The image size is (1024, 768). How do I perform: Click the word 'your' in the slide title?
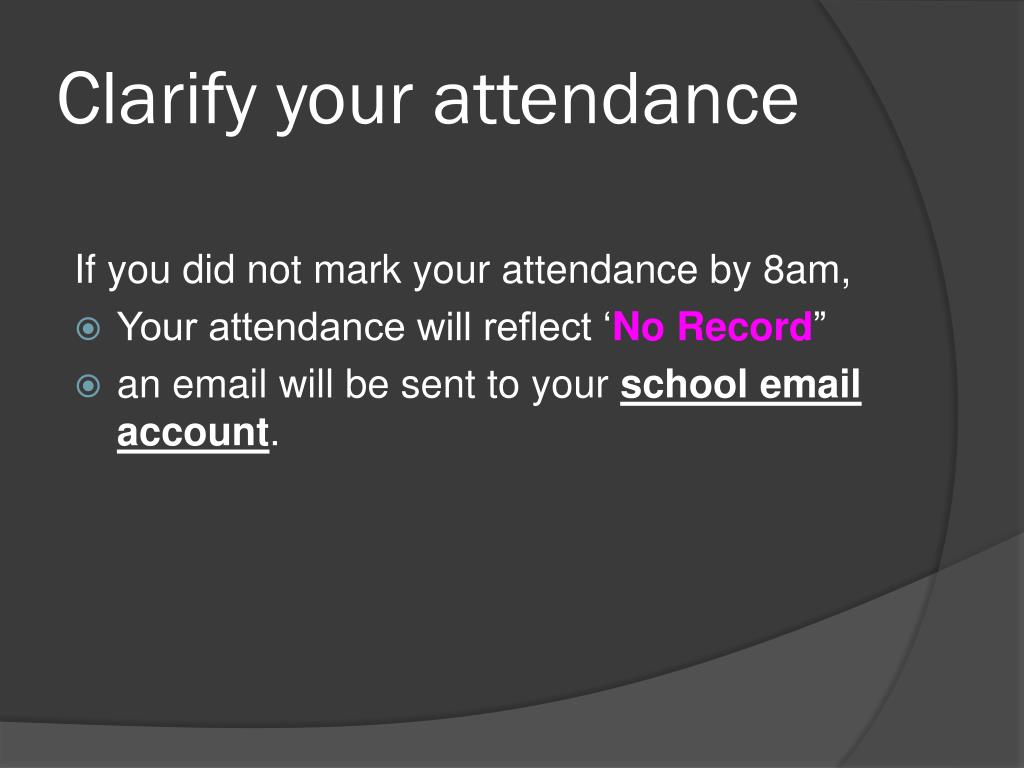click(x=345, y=106)
